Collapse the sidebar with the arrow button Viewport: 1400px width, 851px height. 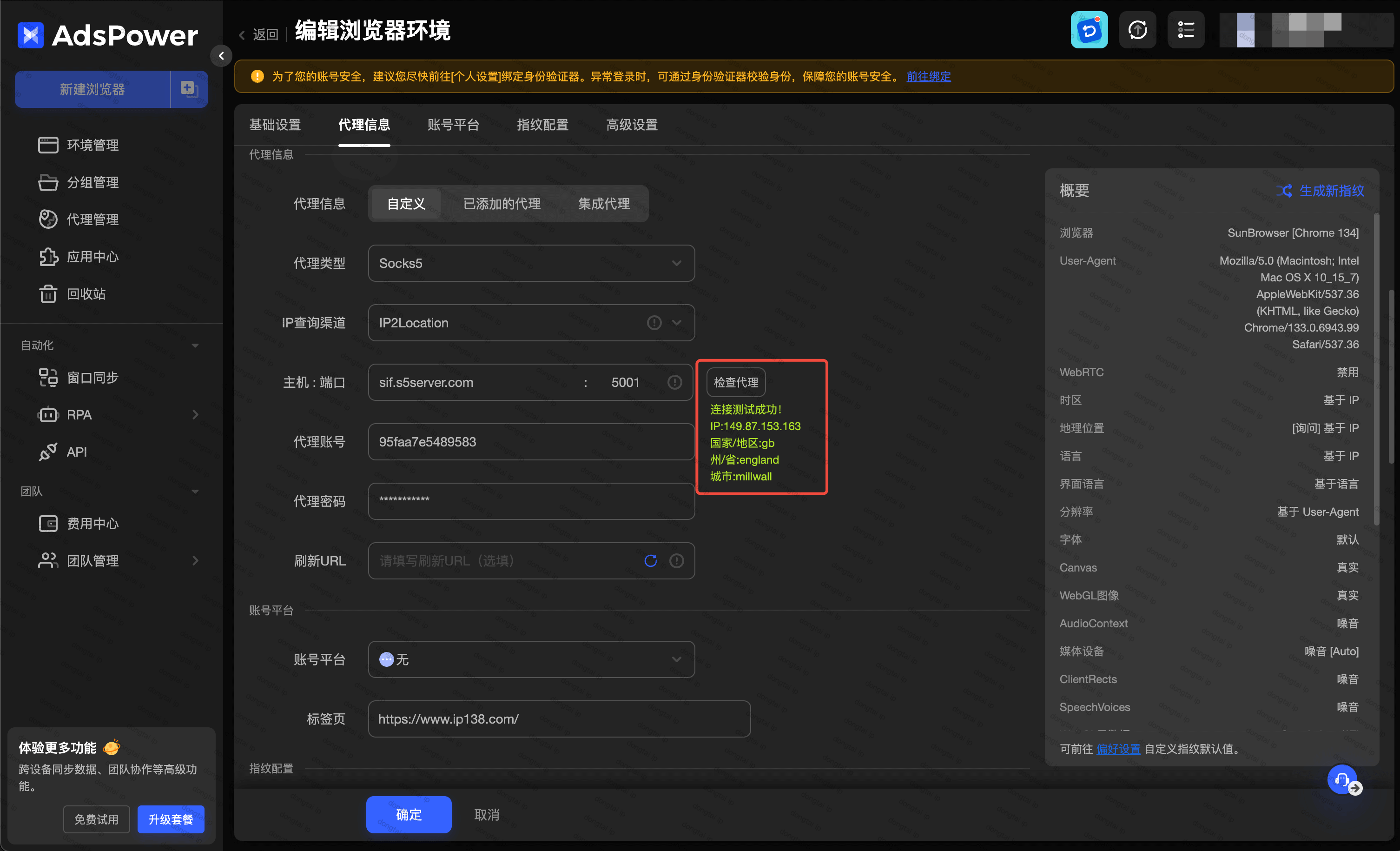(222, 56)
